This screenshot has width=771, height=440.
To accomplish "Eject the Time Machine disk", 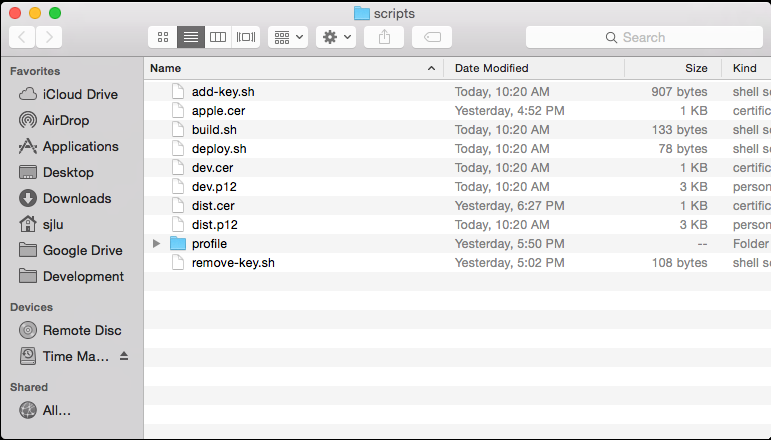I will (x=124, y=356).
